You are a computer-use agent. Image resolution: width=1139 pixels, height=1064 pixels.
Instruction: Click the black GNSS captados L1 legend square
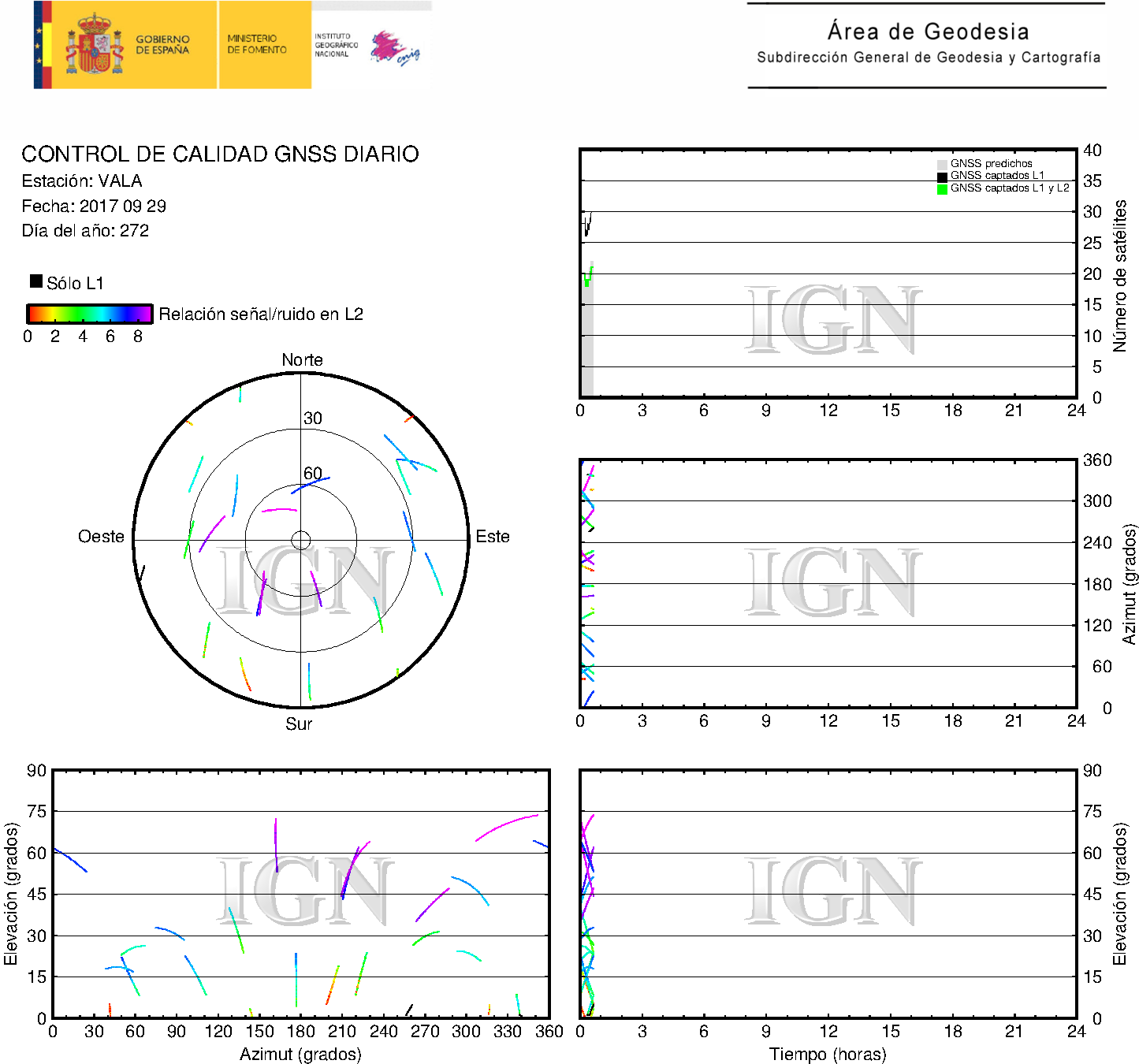point(942,177)
